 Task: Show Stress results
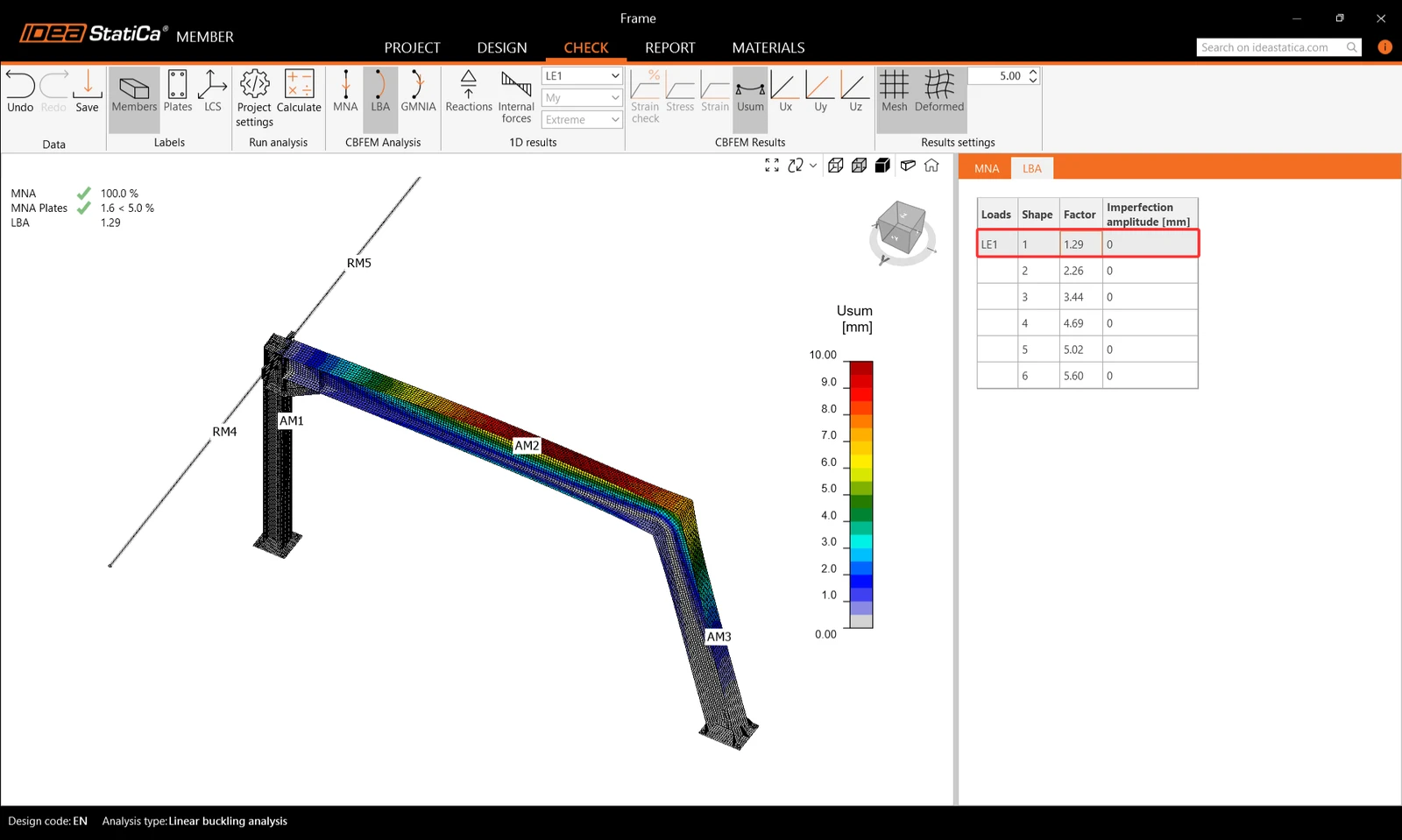tap(680, 91)
